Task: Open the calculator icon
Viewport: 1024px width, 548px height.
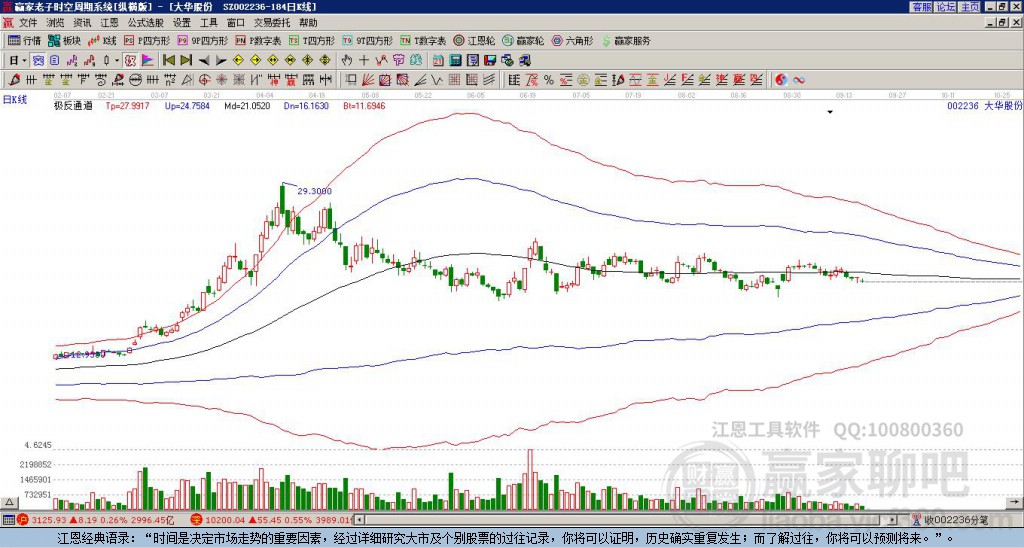Action: (x=455, y=61)
